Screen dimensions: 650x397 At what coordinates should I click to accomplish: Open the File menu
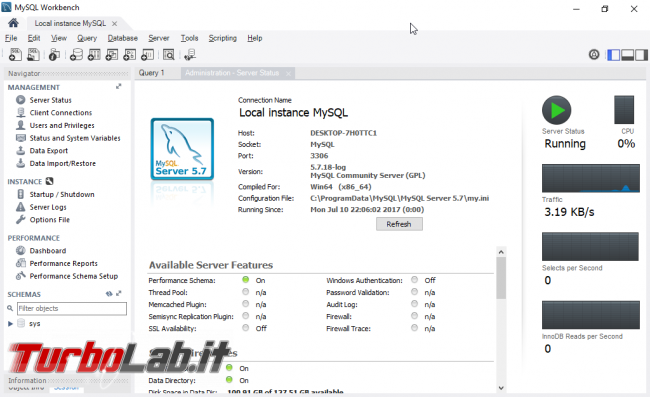pyautogui.click(x=11, y=38)
